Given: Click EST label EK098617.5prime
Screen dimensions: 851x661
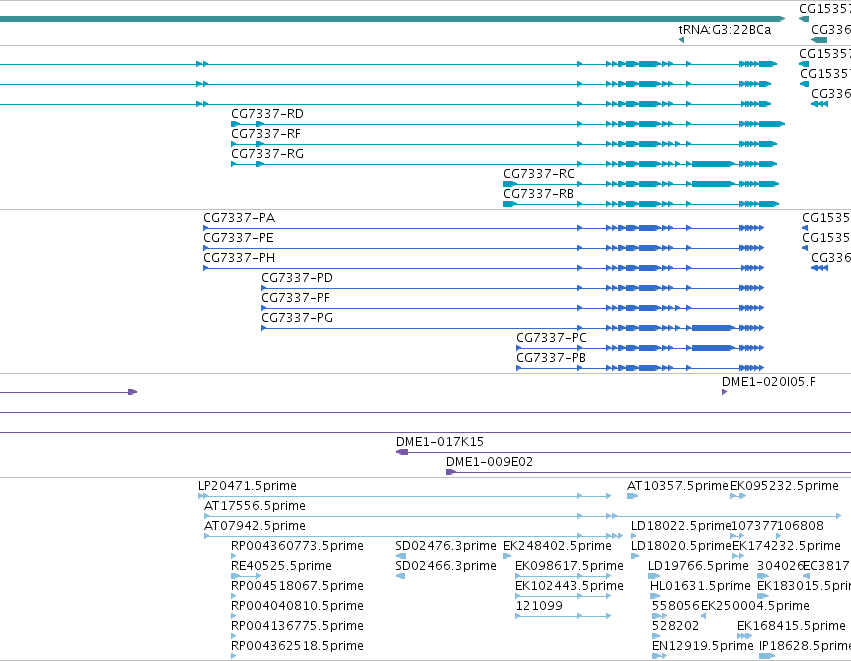Looking at the screenshot, I should click(569, 567).
